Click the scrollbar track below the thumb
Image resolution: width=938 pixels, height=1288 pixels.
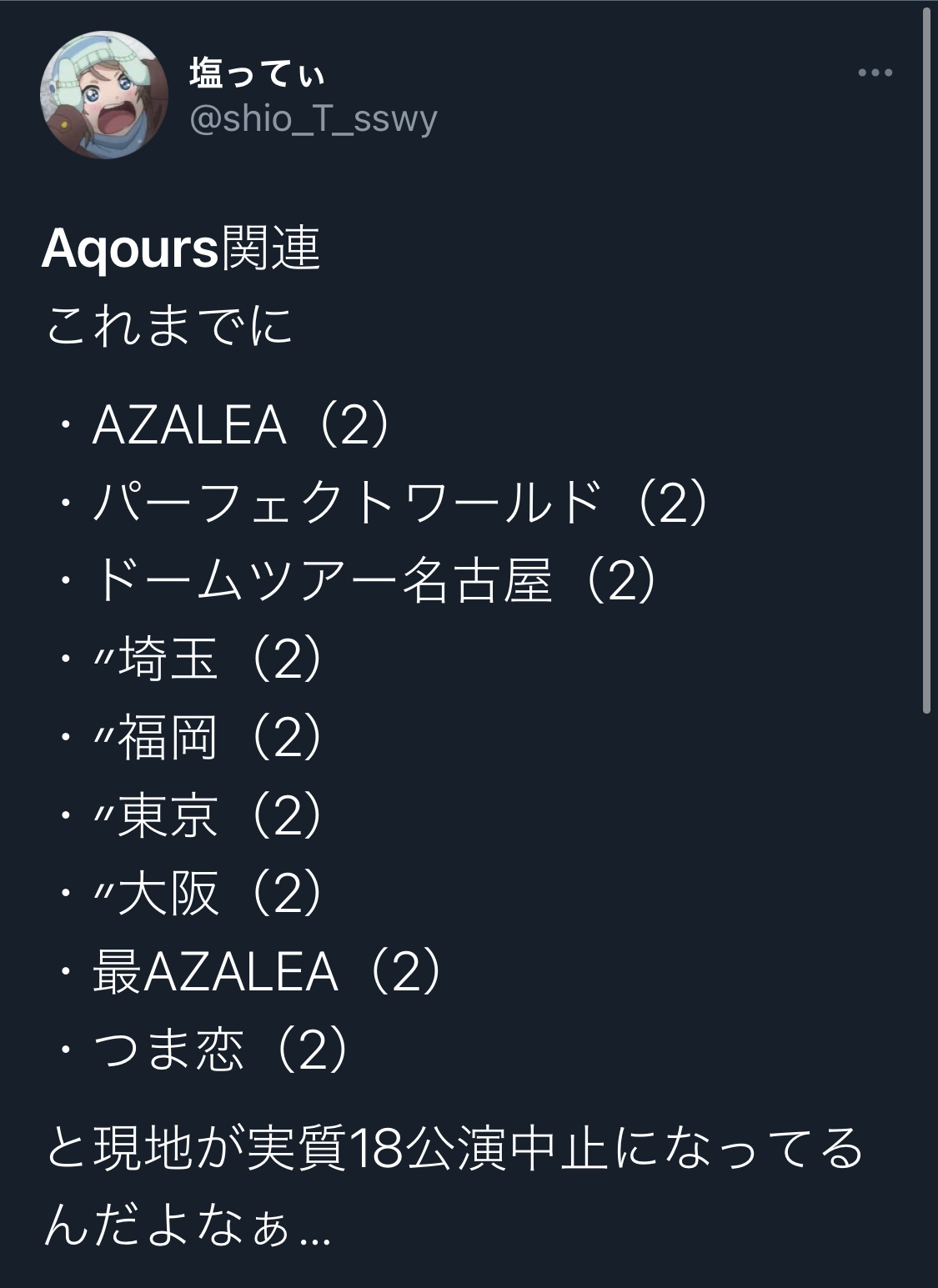(926, 1000)
